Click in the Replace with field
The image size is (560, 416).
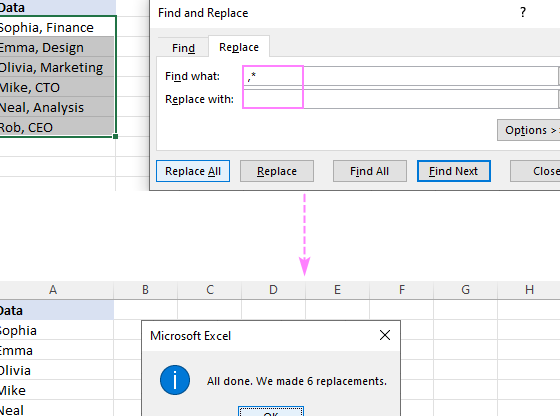click(x=400, y=99)
